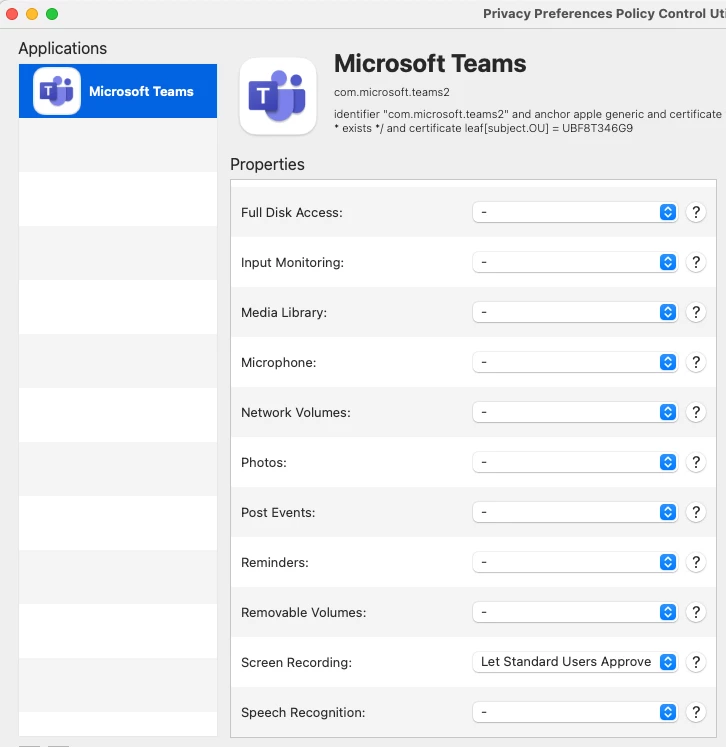Maximize the window with the green button

[x=52, y=14]
